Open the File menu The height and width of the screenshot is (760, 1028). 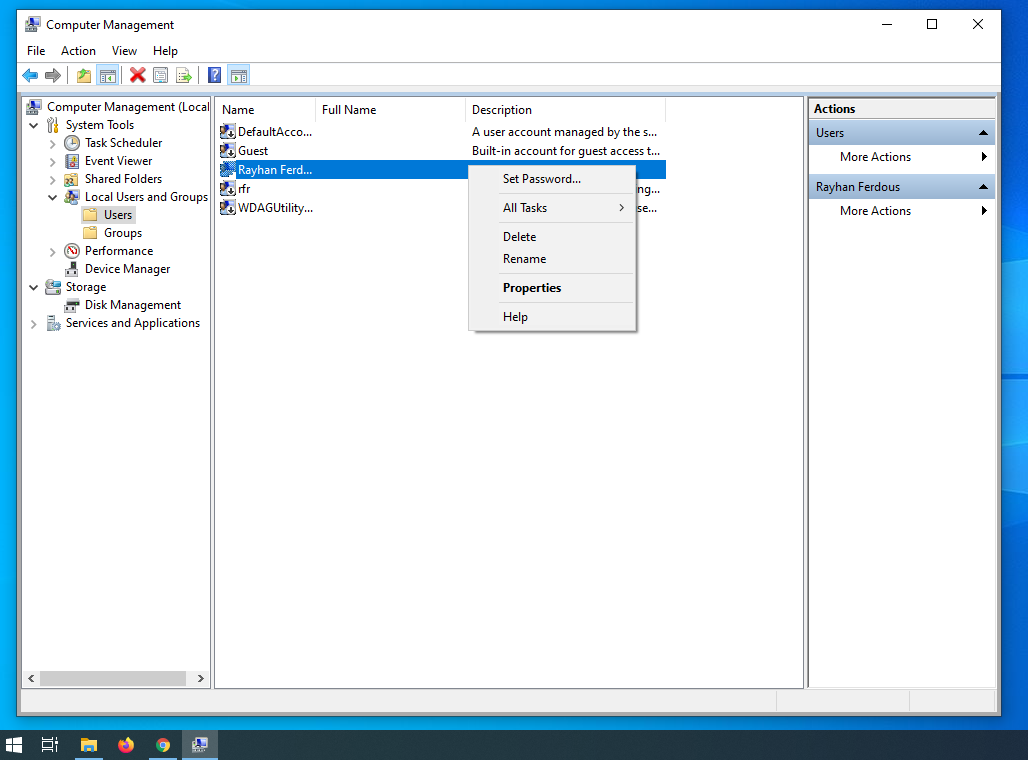tap(36, 50)
